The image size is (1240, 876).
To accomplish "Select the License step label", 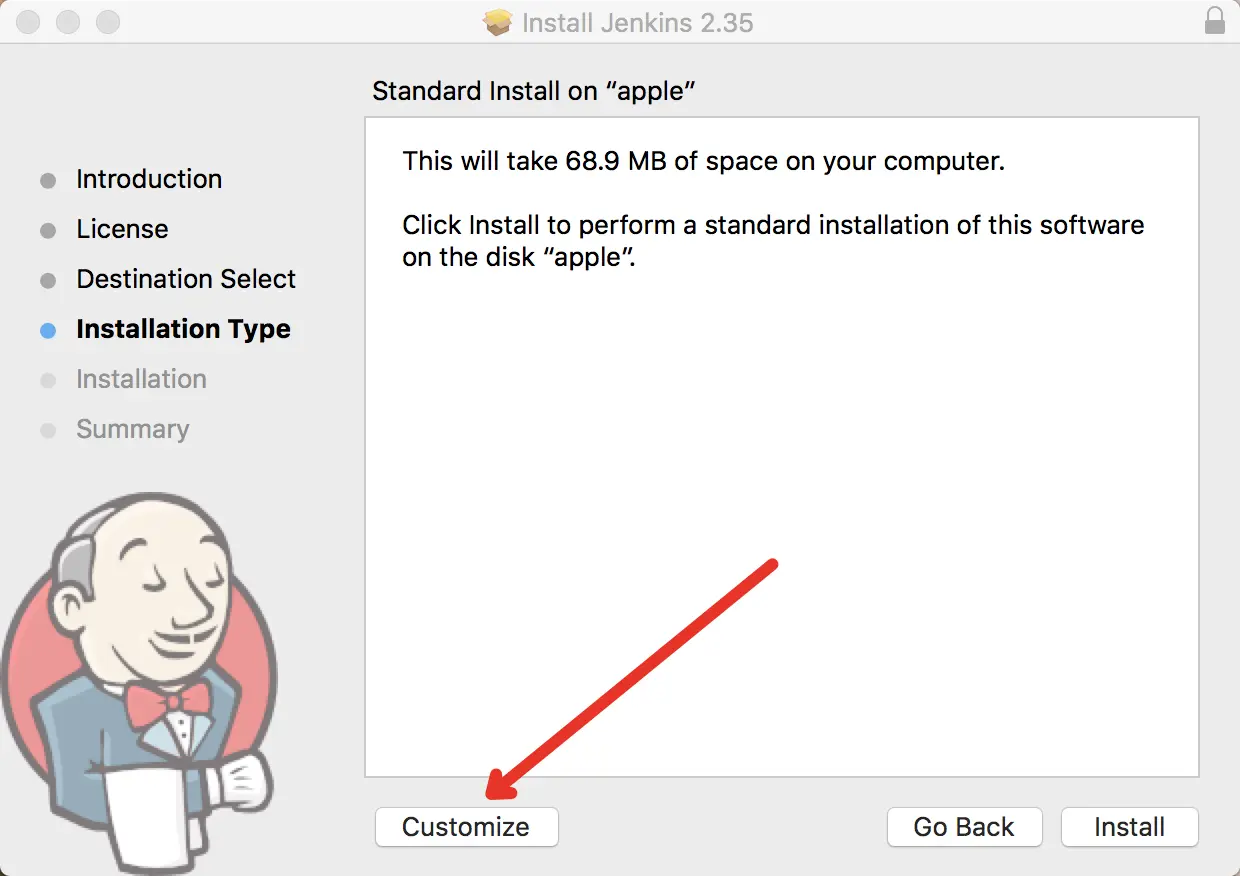I will (x=122, y=229).
